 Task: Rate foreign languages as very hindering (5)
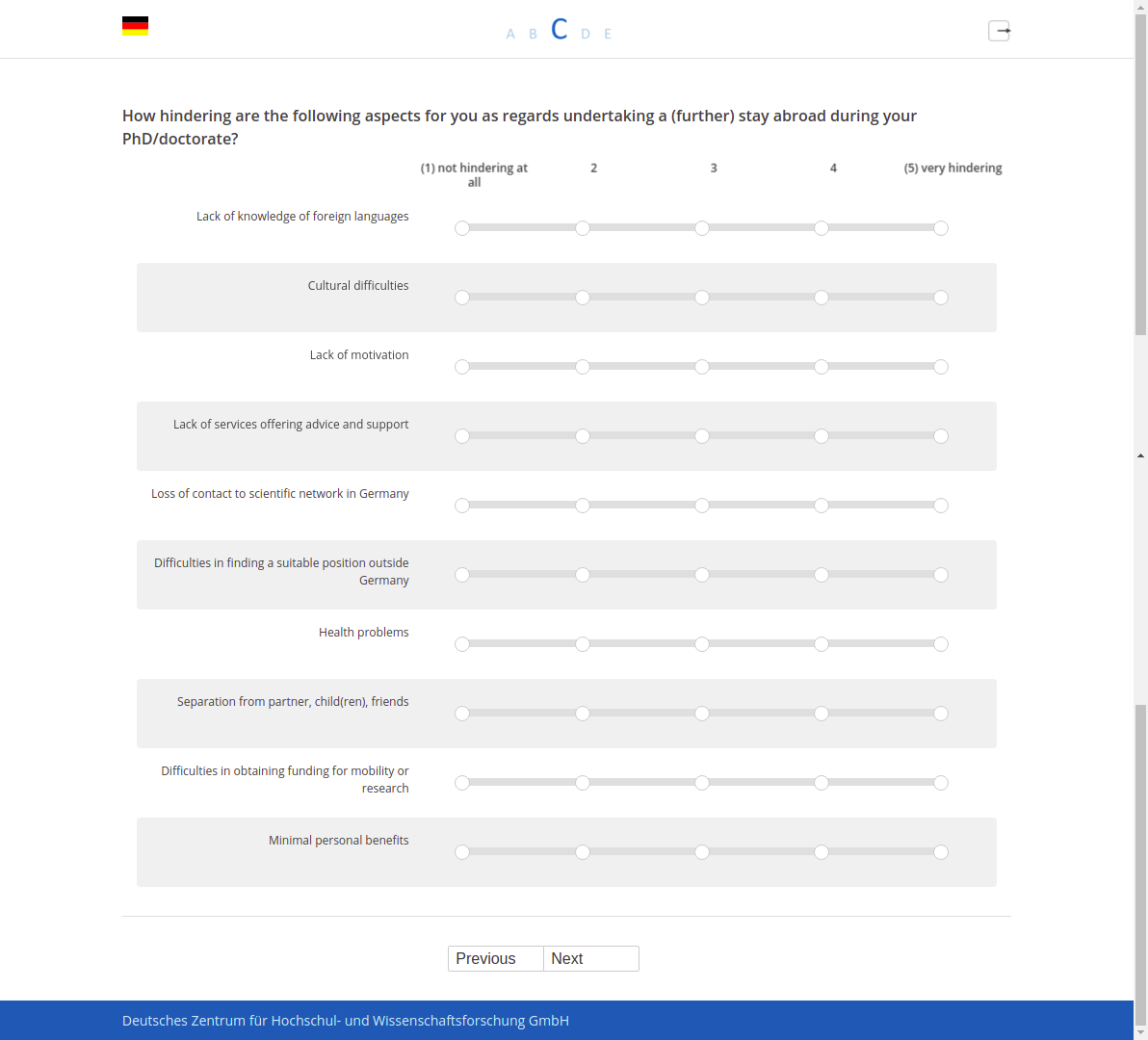tap(941, 228)
